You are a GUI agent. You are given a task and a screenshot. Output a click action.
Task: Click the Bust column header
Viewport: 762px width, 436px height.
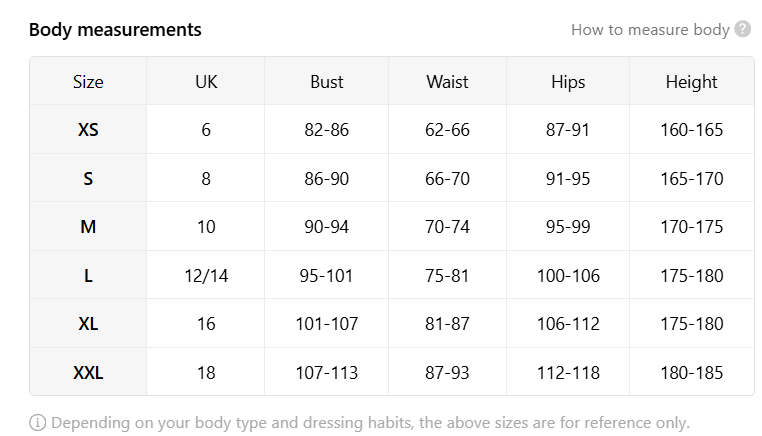327,82
